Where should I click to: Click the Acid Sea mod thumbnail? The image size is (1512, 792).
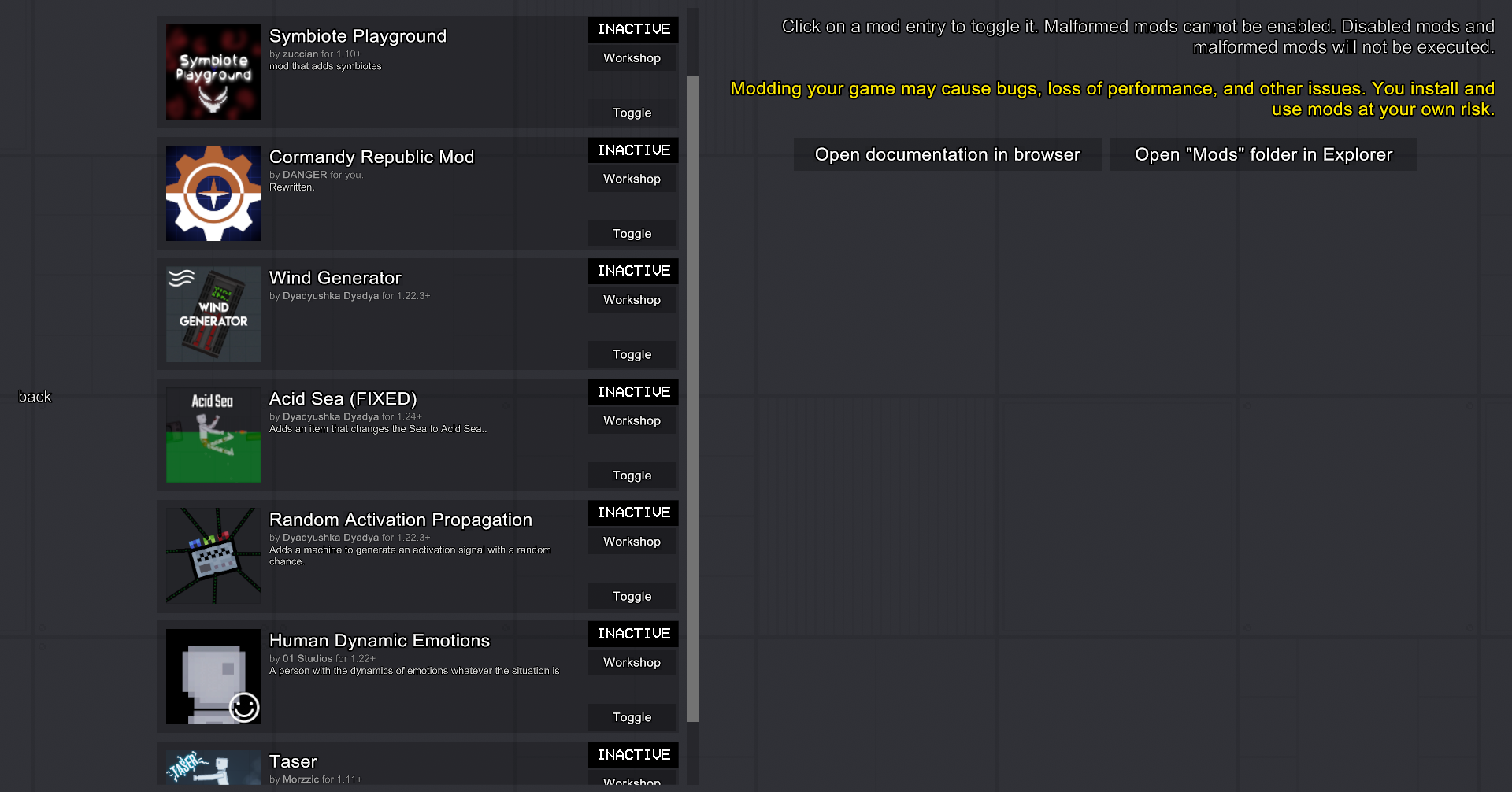click(x=213, y=435)
